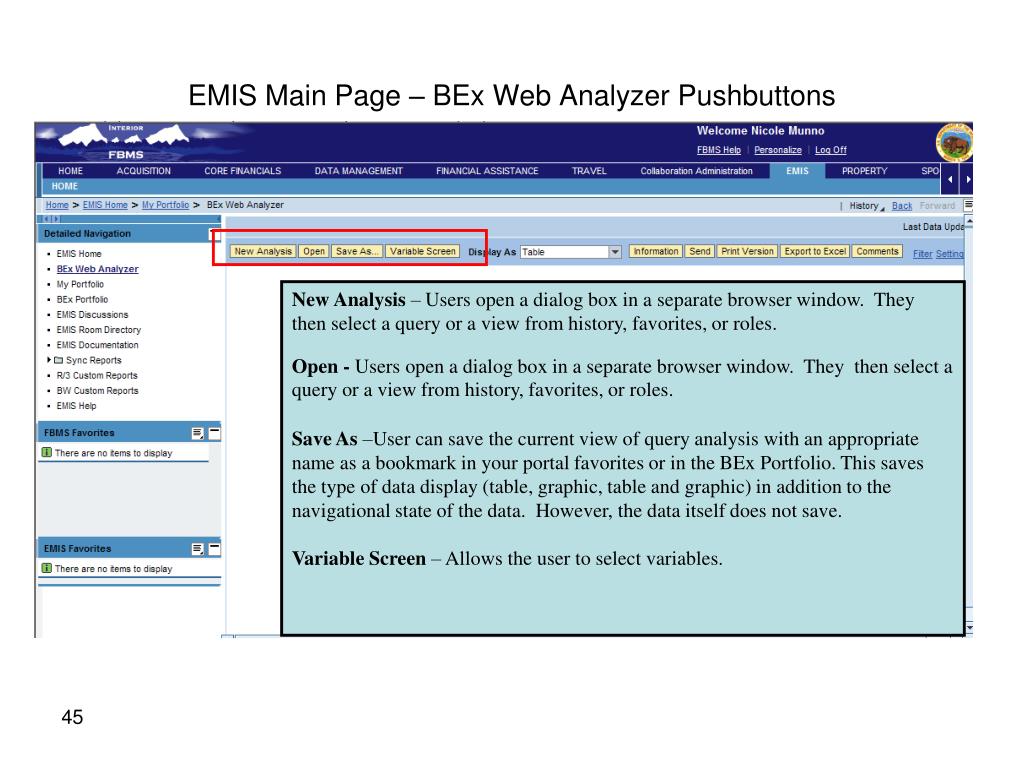Click HOME sub-navigation item
Viewport: 1024px width, 768px height.
[65, 186]
